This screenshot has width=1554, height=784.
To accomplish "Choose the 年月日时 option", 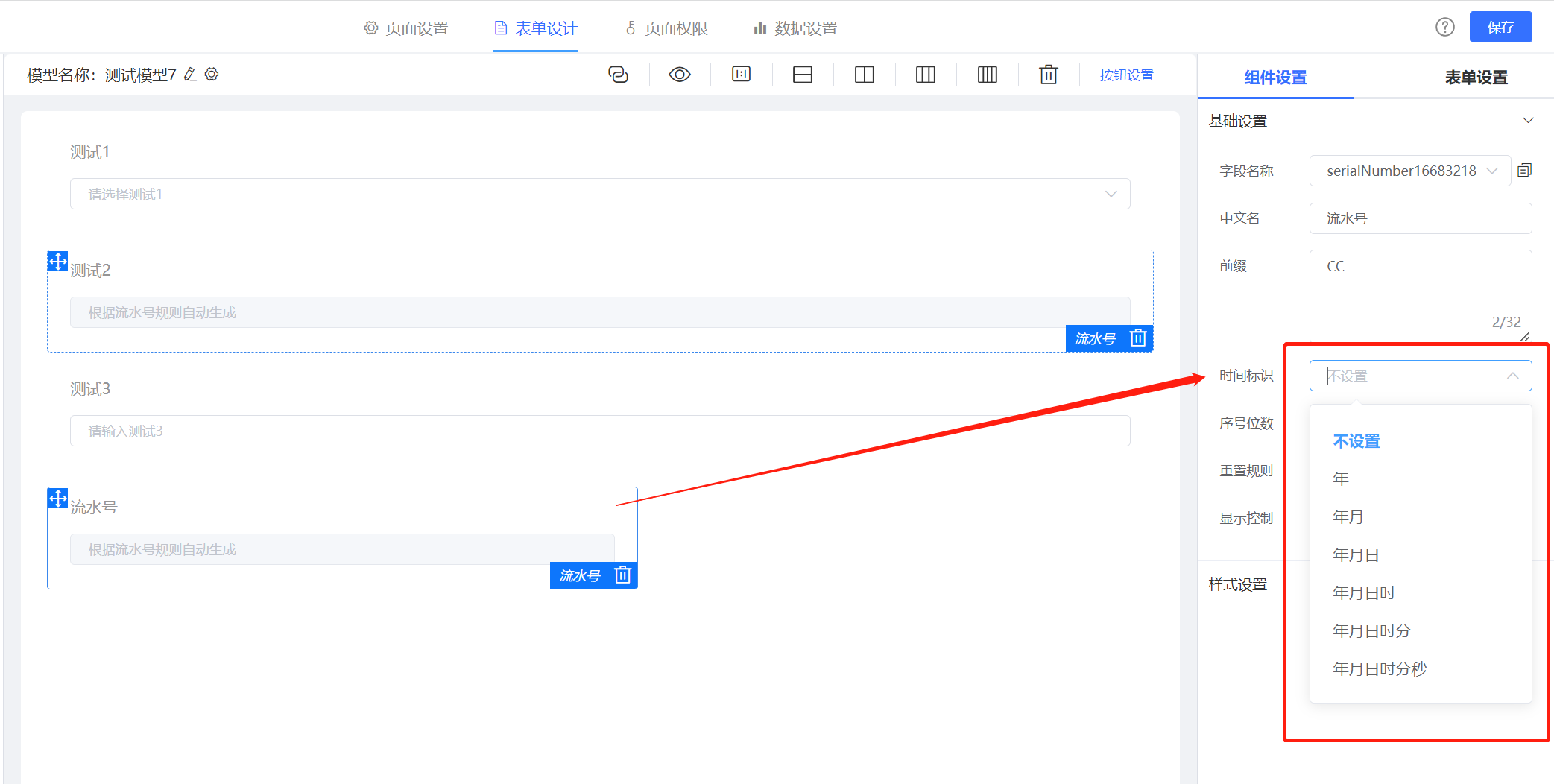I will pyautogui.click(x=1421, y=593).
